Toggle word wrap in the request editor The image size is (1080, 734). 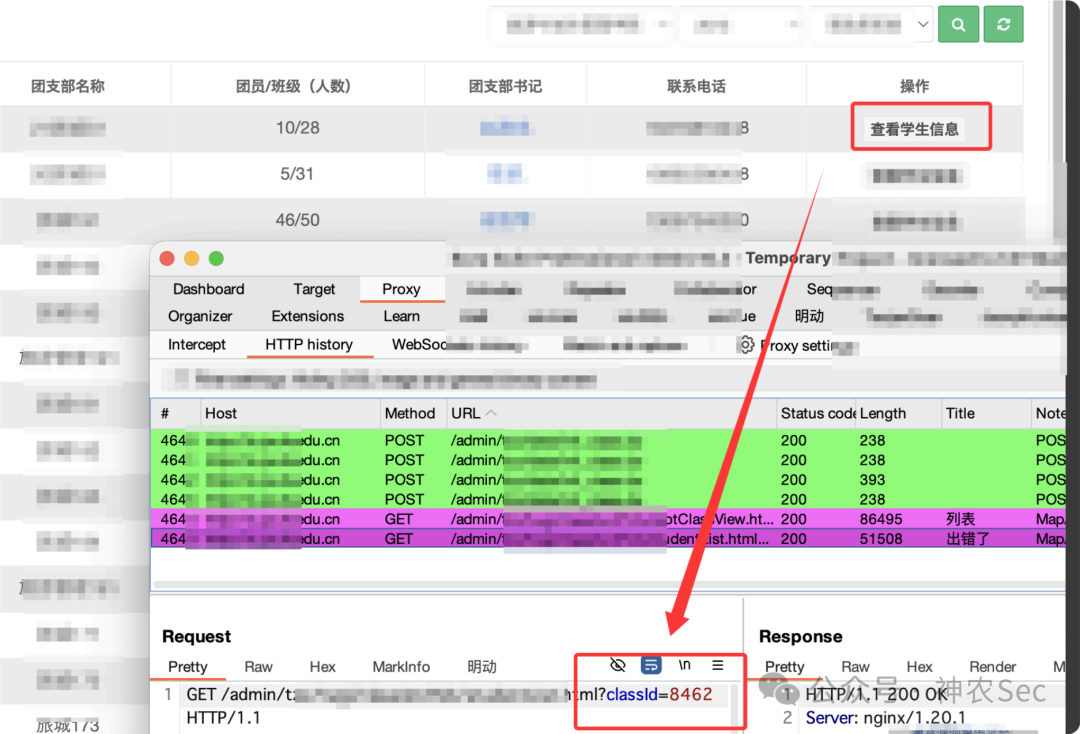point(651,664)
